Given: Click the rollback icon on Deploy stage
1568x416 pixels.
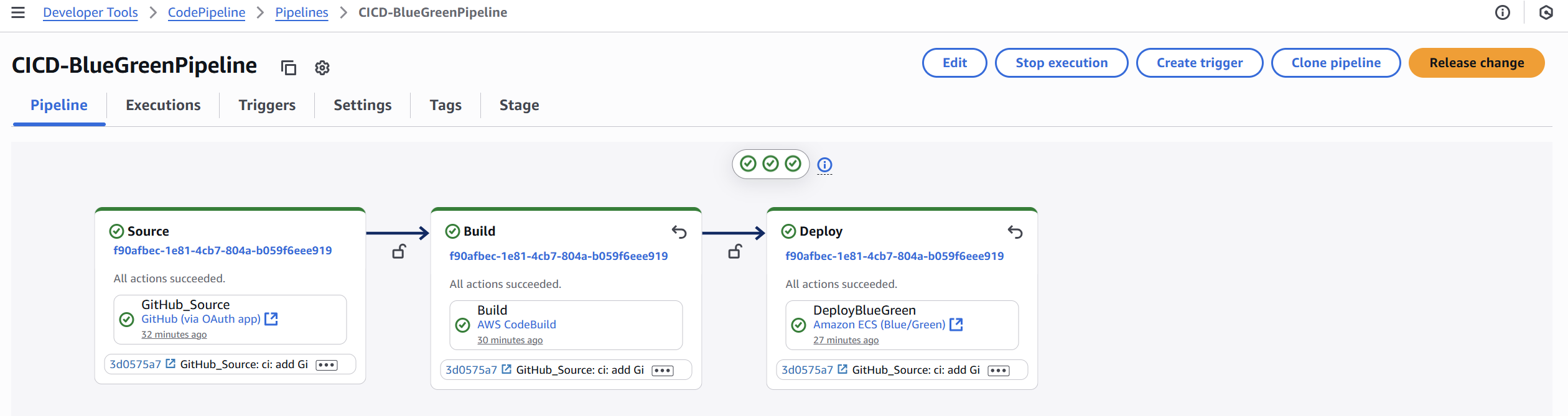Looking at the screenshot, I should [x=1015, y=232].
